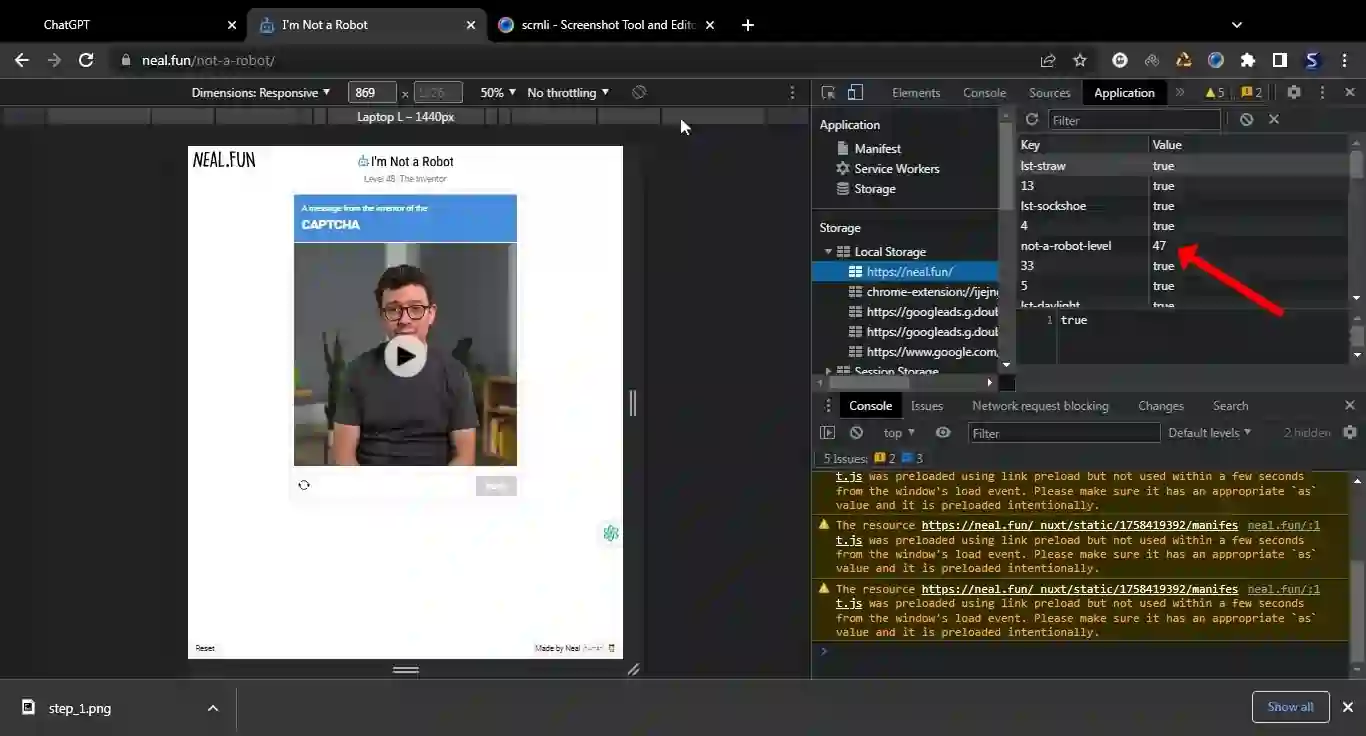Toggle the console sidebar panel

pyautogui.click(x=827, y=433)
